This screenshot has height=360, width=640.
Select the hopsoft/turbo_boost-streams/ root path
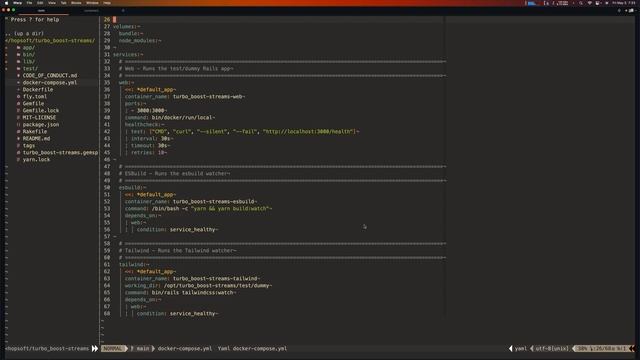coord(50,40)
